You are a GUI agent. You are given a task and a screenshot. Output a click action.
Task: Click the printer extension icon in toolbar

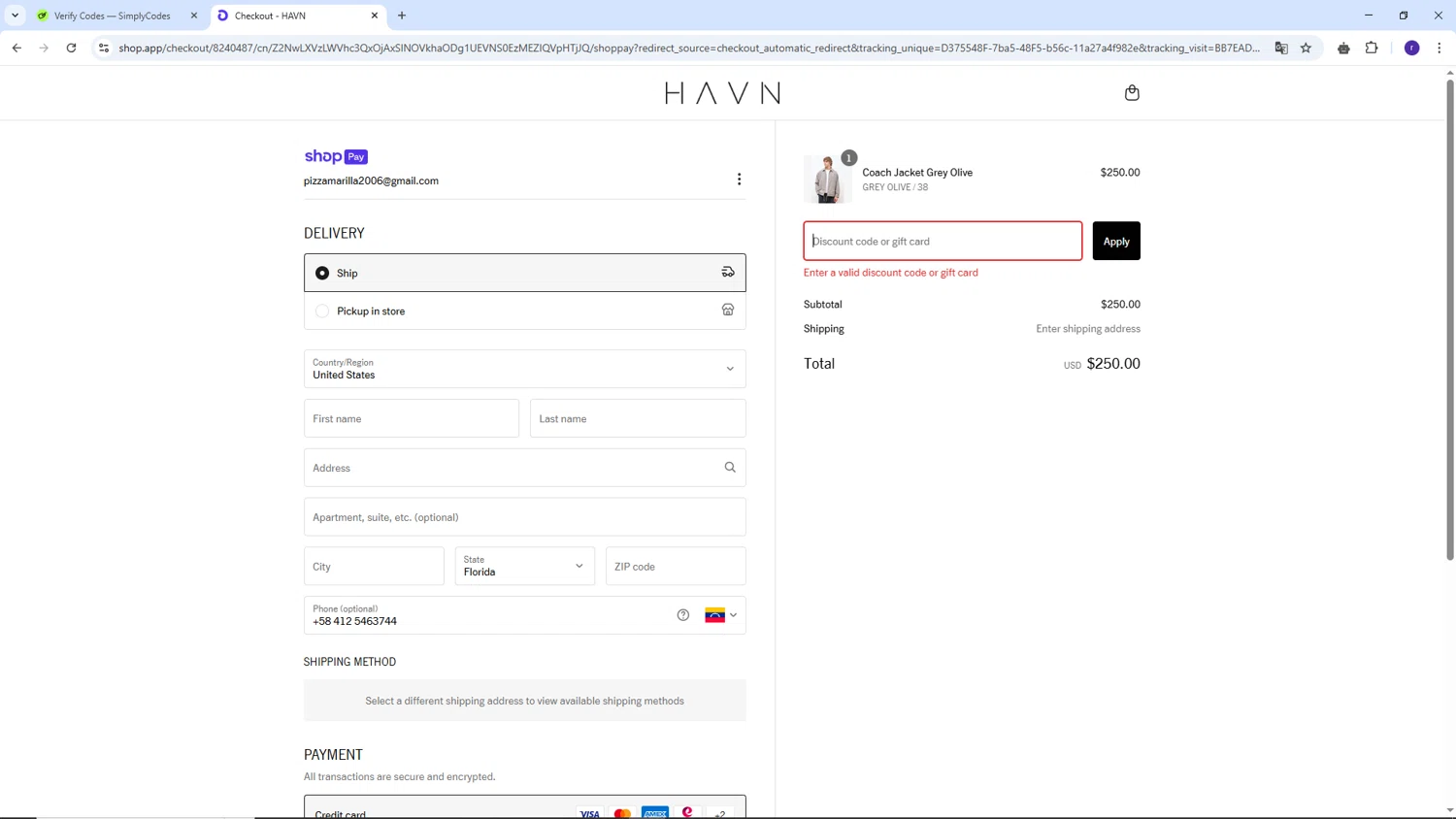pyautogui.click(x=1343, y=48)
